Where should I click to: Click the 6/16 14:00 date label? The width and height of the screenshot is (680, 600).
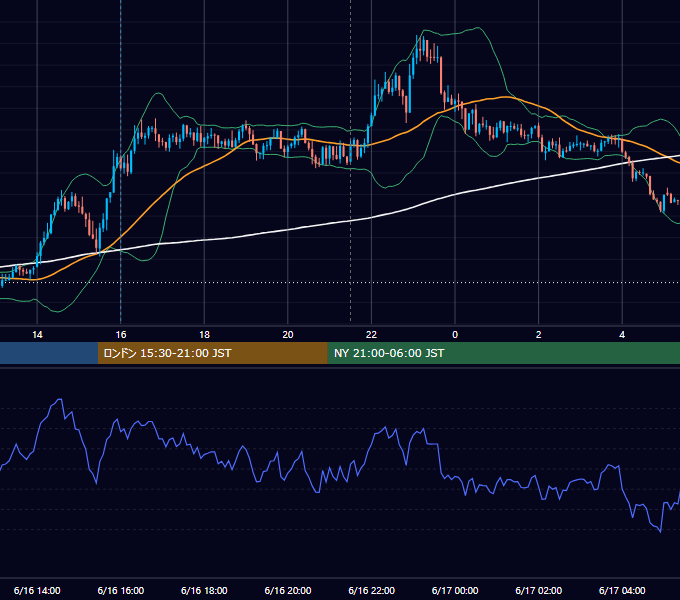pyautogui.click(x=37, y=590)
